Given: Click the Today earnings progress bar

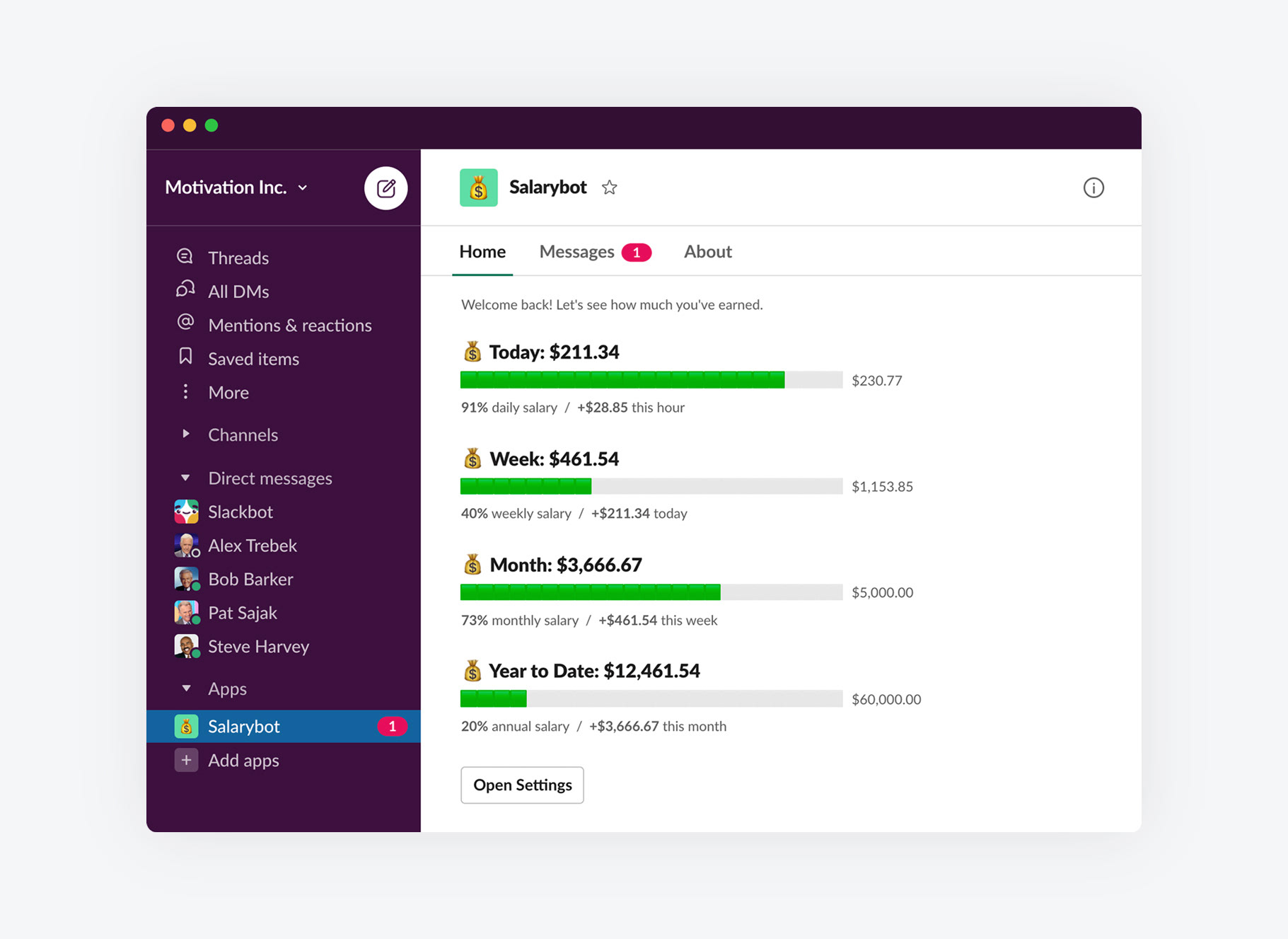Looking at the screenshot, I should (651, 380).
